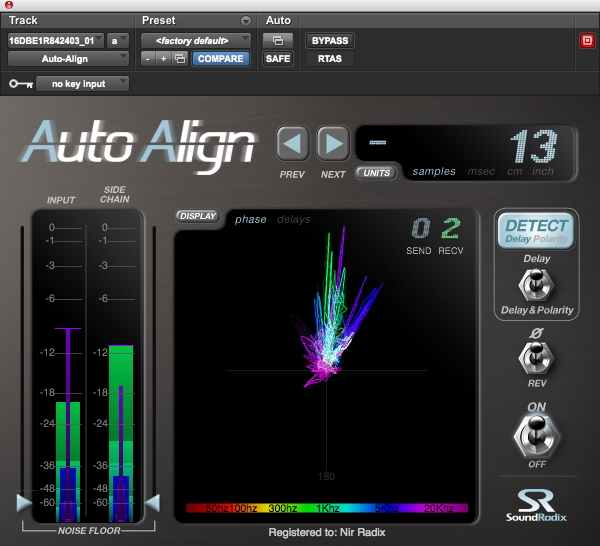600x546 pixels.
Task: Click the key input key icon
Action: pyautogui.click(x=19, y=84)
